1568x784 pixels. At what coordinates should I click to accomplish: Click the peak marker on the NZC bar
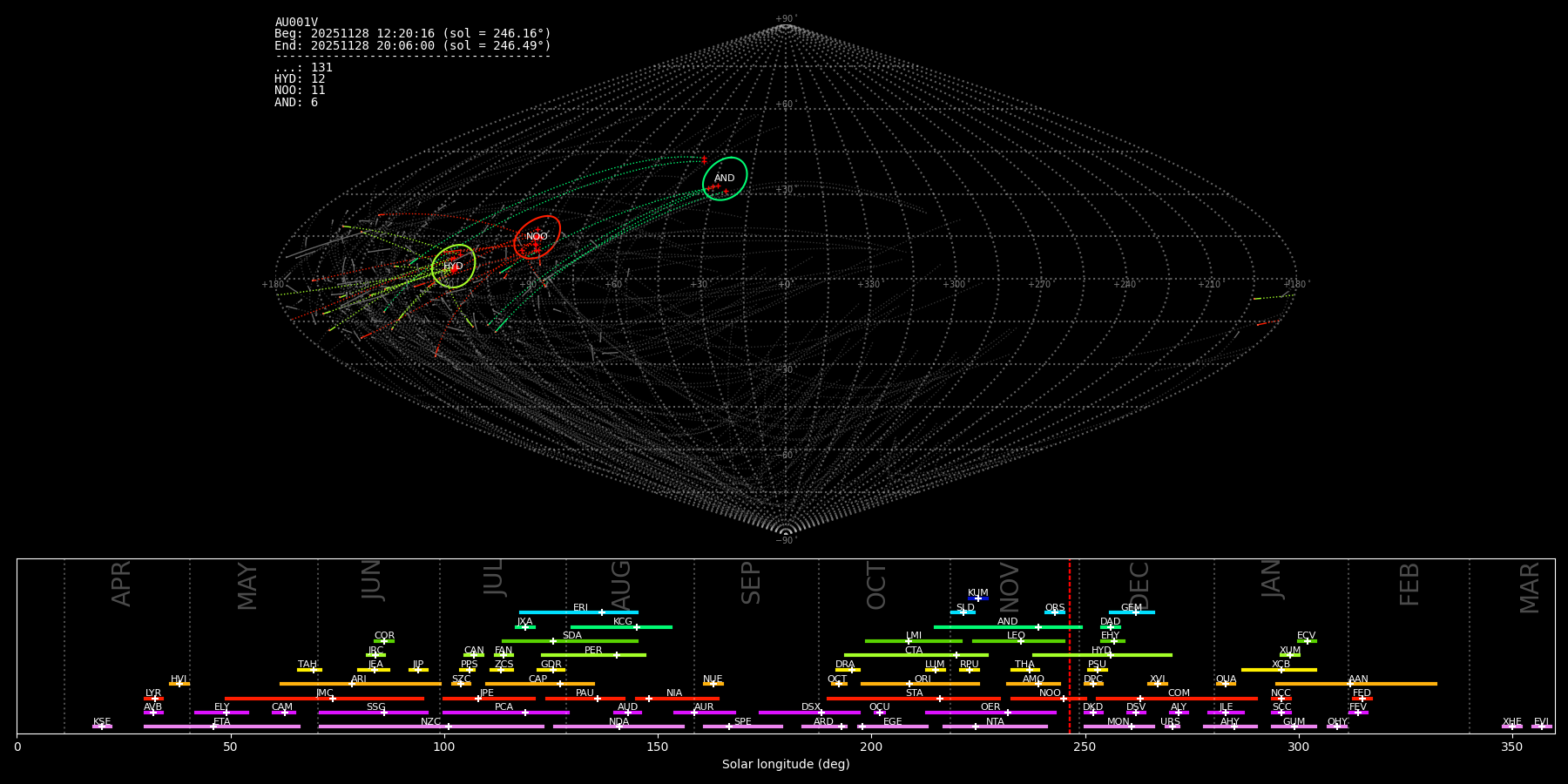pyautogui.click(x=448, y=727)
